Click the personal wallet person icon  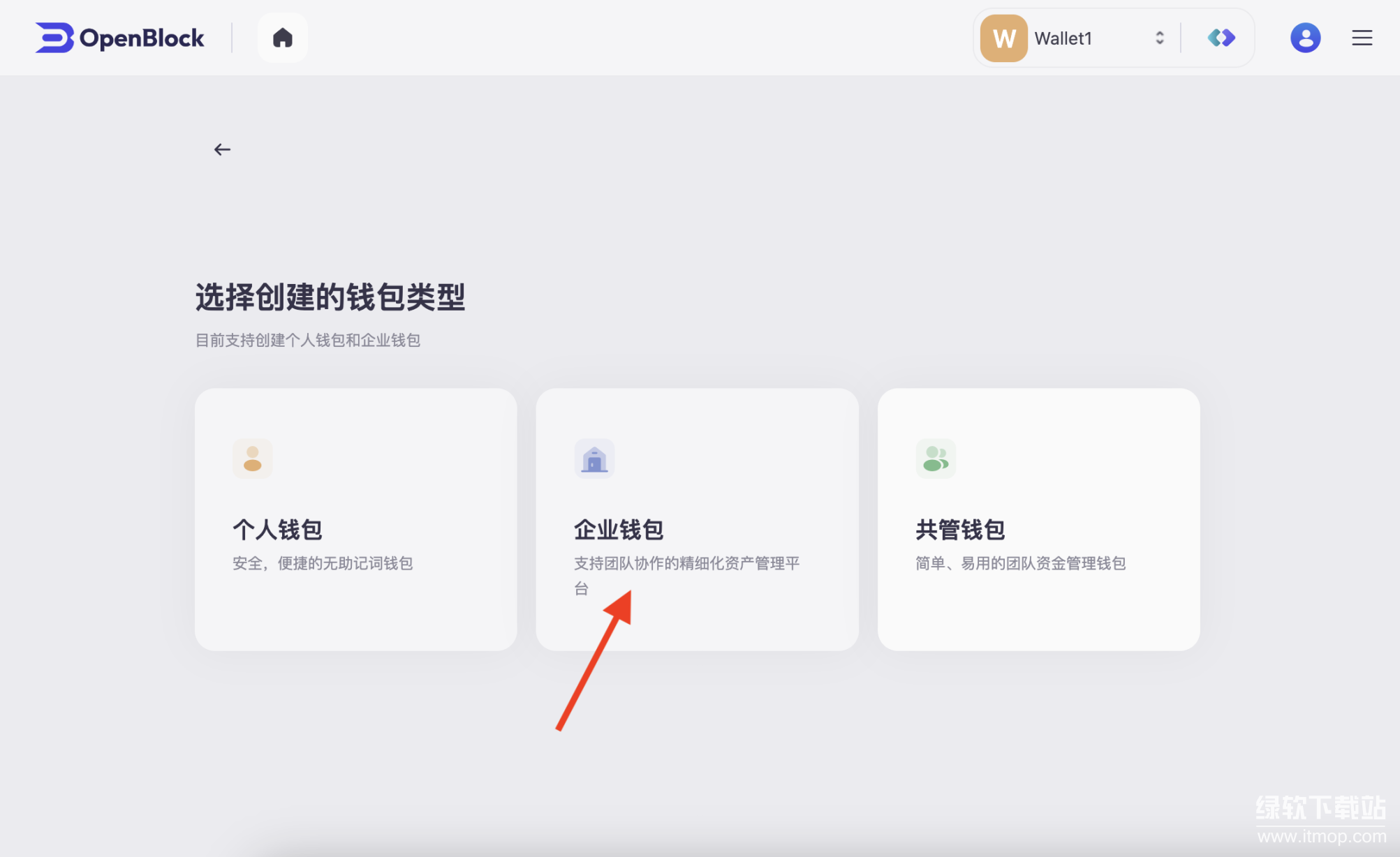pos(252,459)
